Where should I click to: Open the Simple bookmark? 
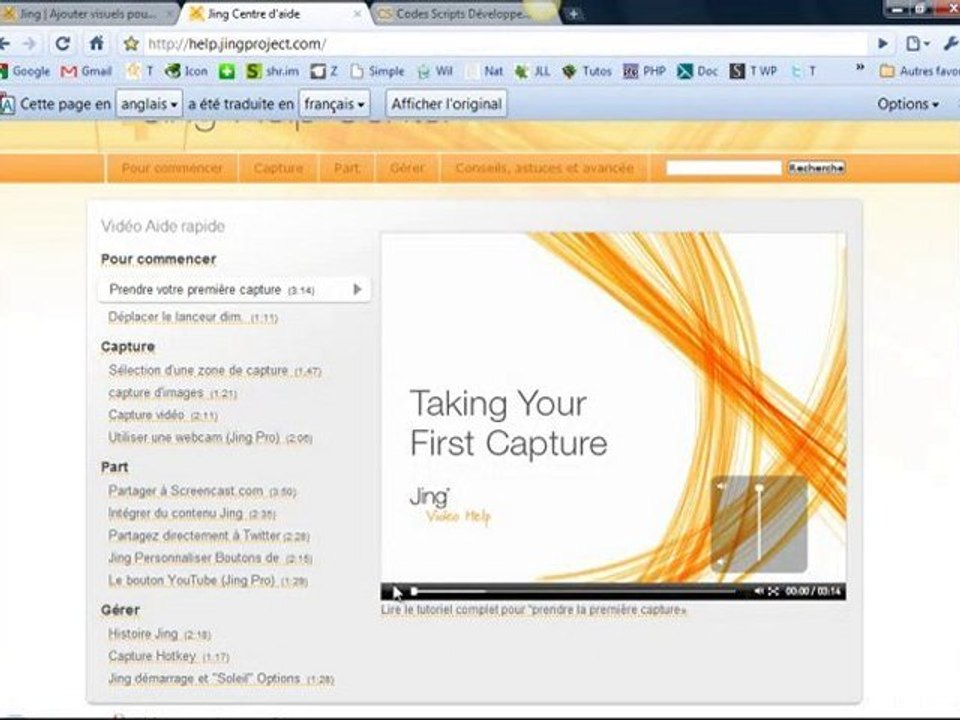tap(378, 71)
